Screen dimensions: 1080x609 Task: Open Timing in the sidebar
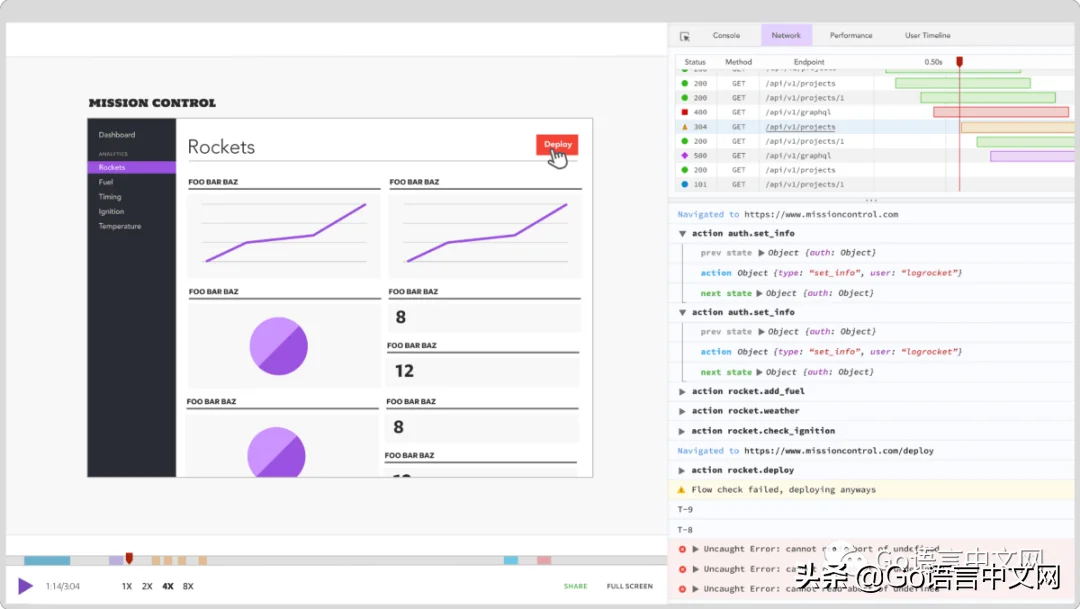click(x=110, y=197)
